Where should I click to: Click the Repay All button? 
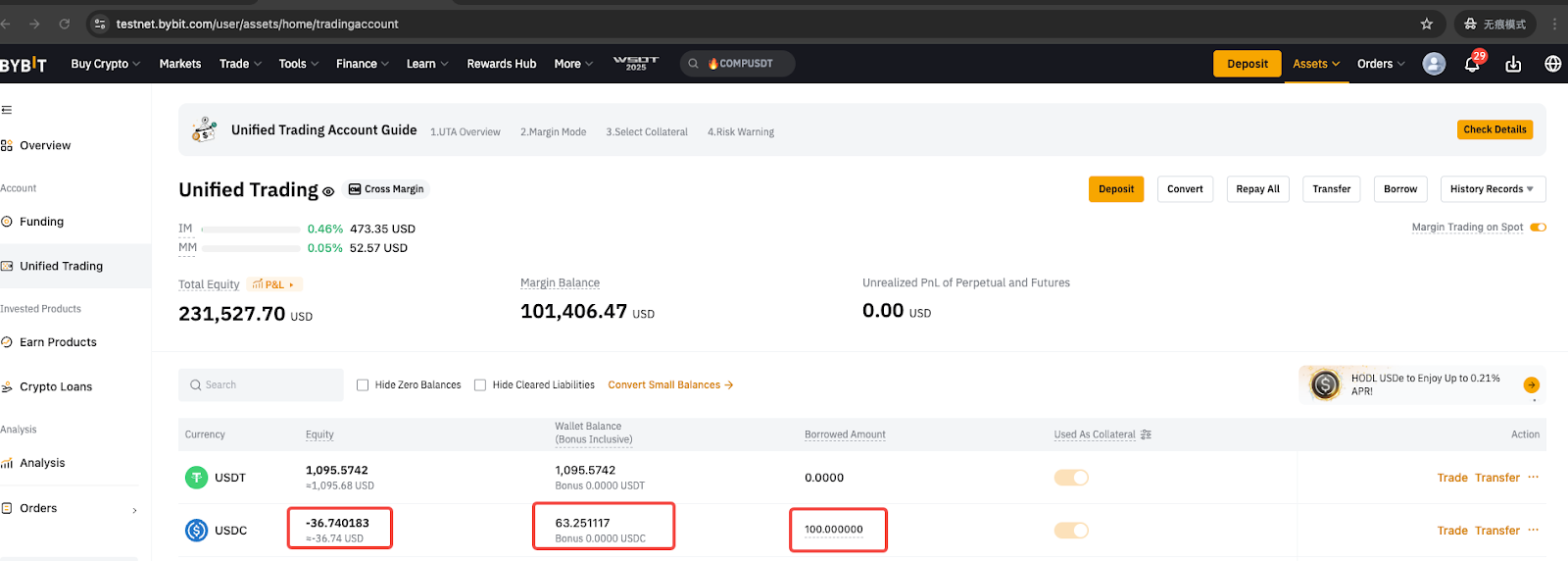click(1257, 189)
